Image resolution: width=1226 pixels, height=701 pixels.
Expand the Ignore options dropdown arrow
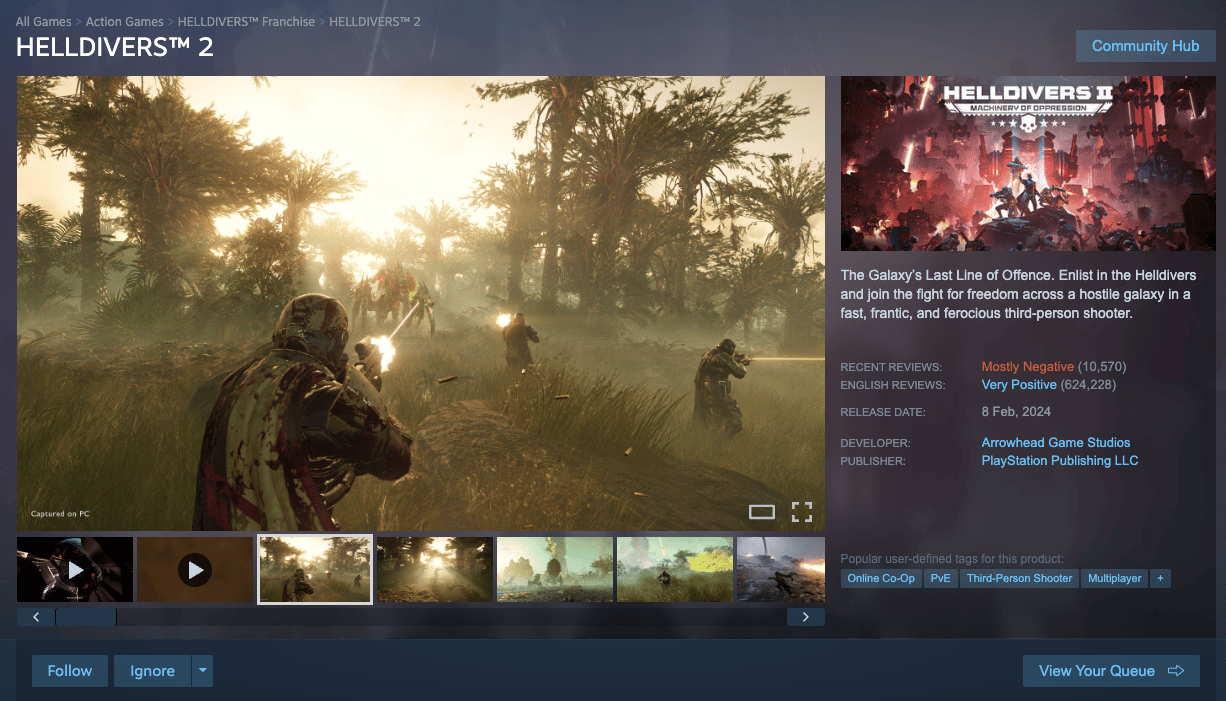(x=202, y=671)
